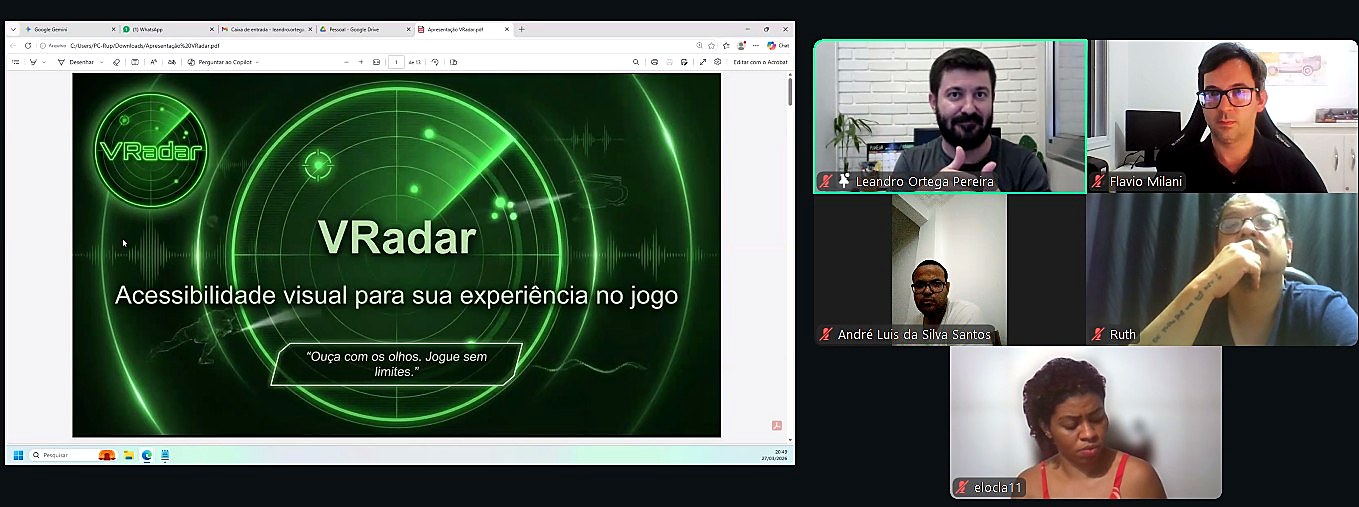Reload the PDF page

(28, 46)
